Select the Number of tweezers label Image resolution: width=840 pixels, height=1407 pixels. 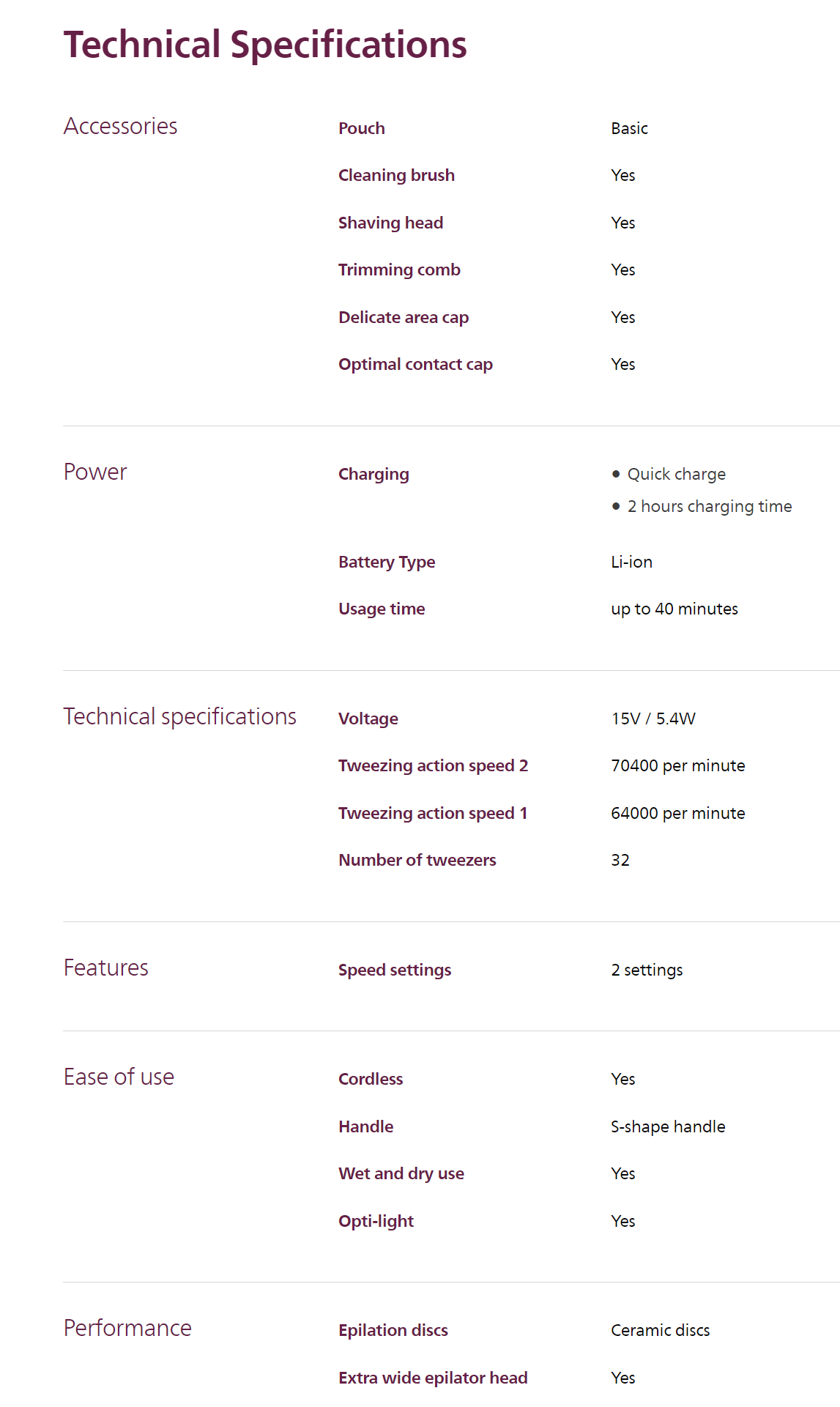click(417, 860)
